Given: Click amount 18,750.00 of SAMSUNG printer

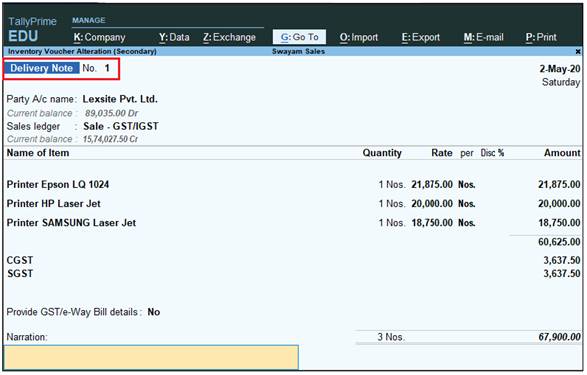Looking at the screenshot, I should (559, 223).
